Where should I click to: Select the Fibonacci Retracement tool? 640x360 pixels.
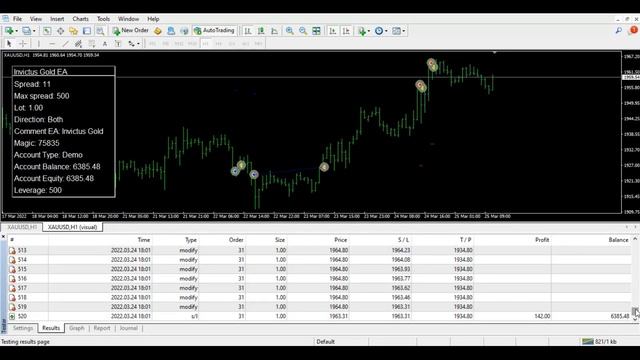click(x=92, y=44)
